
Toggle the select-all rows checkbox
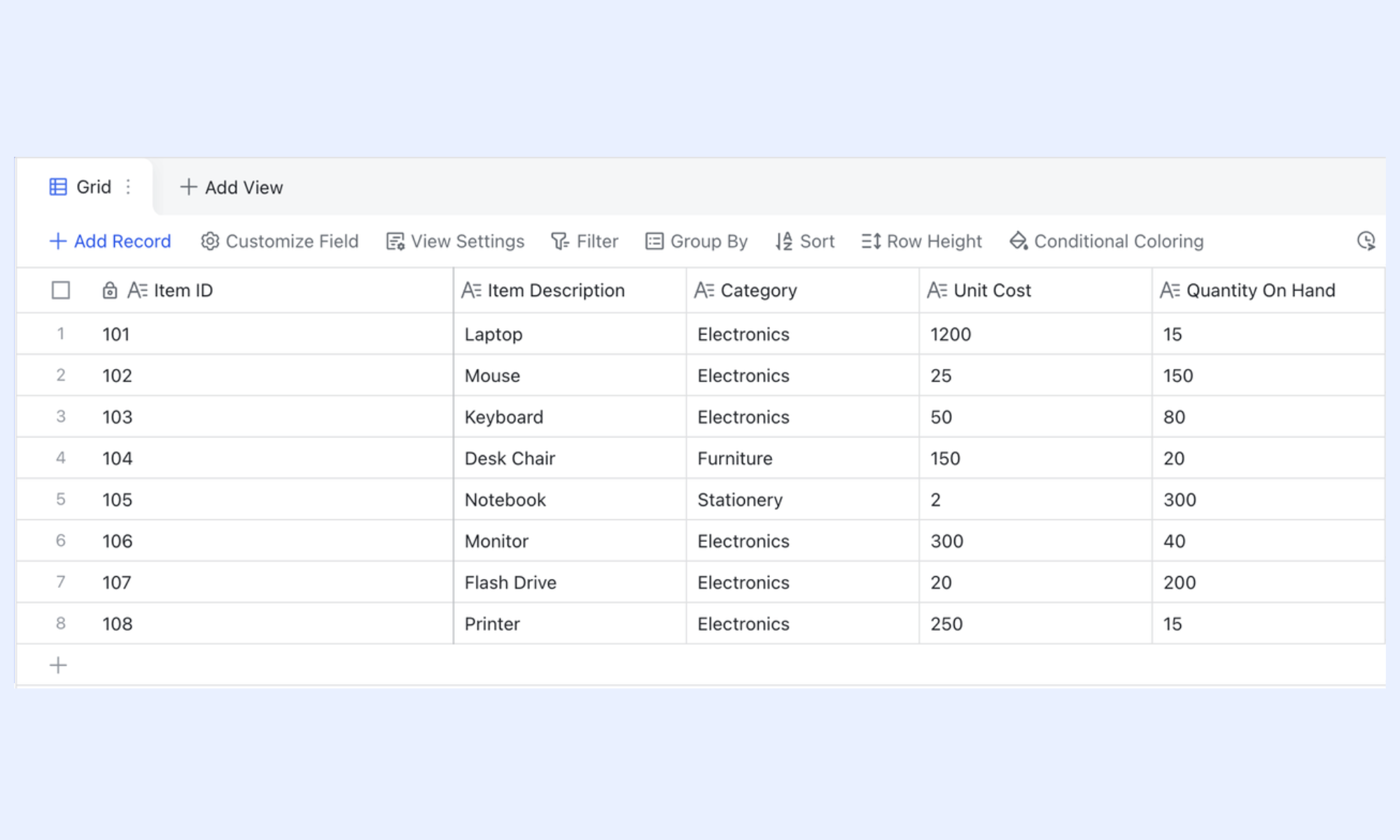tap(61, 290)
